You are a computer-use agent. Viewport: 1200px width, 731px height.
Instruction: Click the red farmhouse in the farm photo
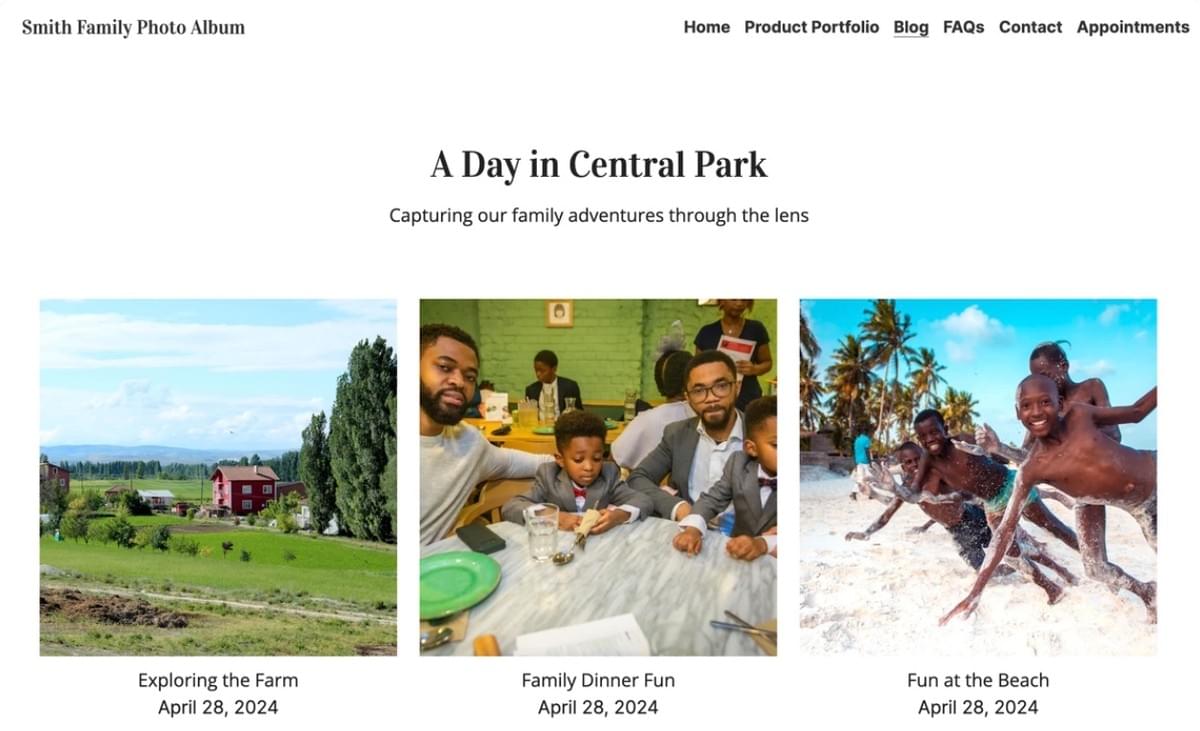click(x=244, y=489)
